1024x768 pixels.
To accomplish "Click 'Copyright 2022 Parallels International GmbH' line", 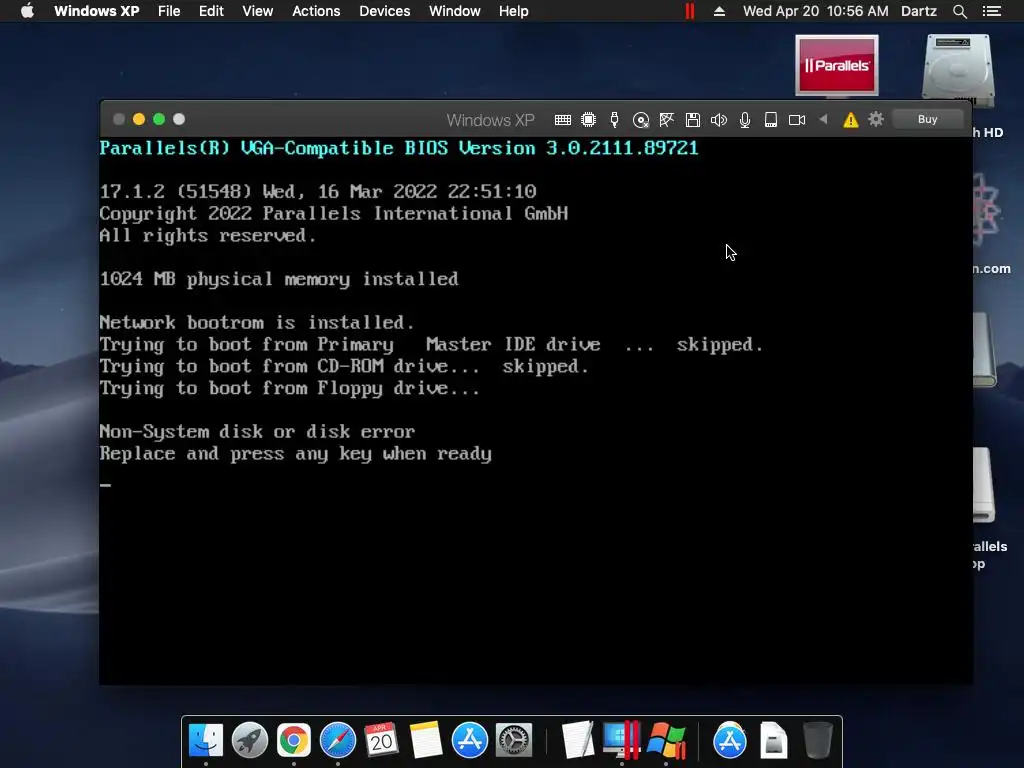I will 334,214.
